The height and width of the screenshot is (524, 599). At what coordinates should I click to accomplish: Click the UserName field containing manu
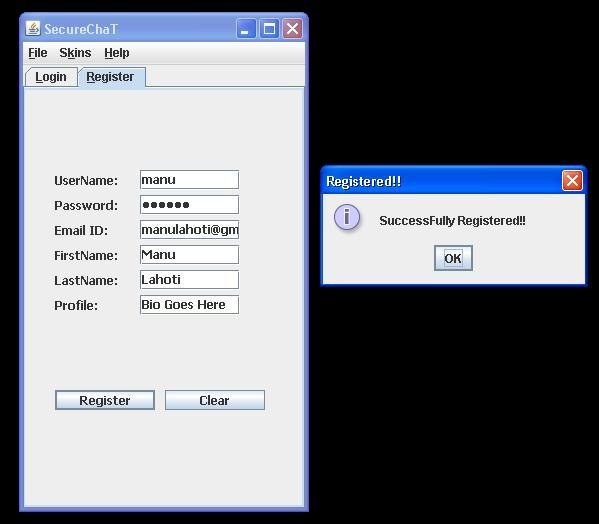[x=189, y=180]
